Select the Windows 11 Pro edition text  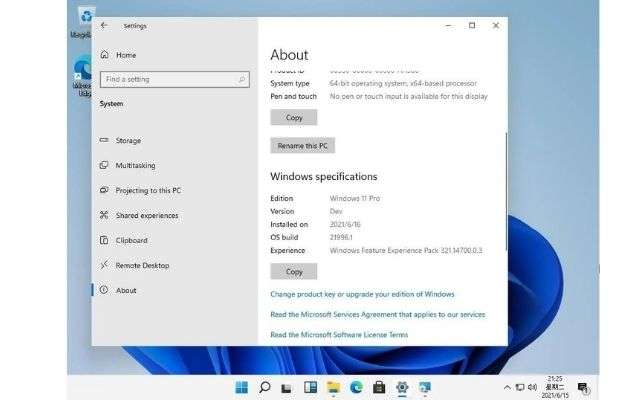[x=355, y=198]
